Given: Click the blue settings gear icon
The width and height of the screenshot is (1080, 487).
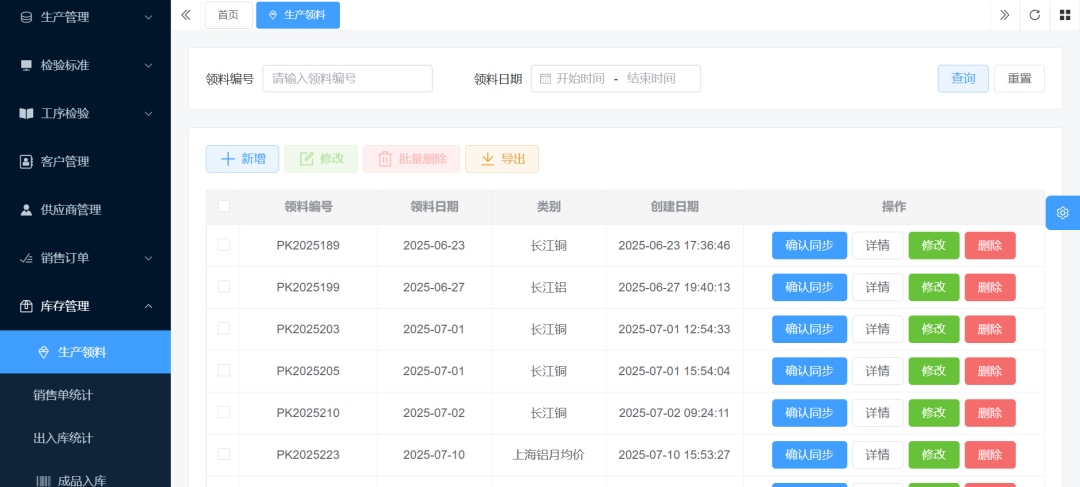Looking at the screenshot, I should point(1062,213).
